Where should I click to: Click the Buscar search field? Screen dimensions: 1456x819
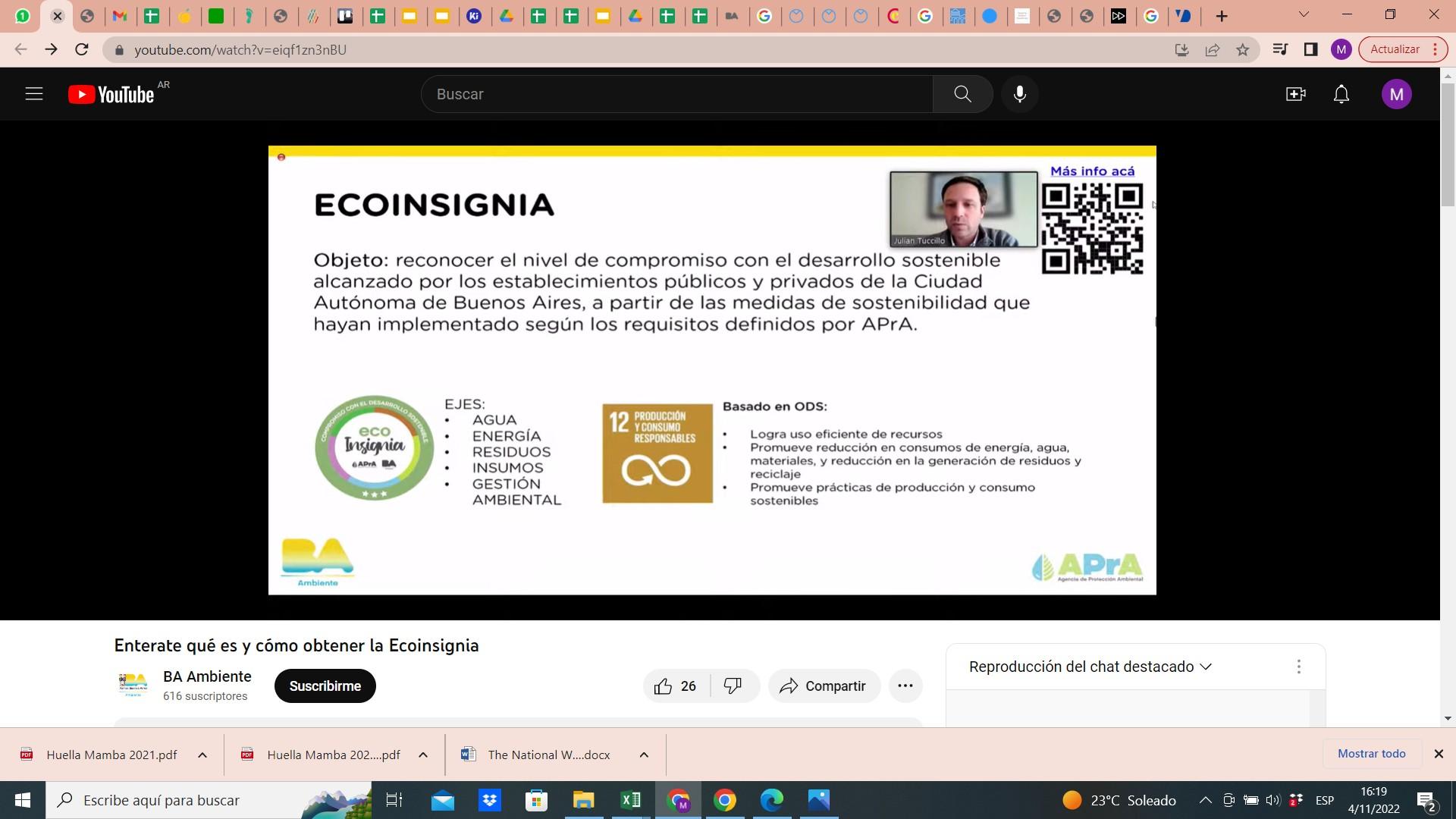coord(675,94)
